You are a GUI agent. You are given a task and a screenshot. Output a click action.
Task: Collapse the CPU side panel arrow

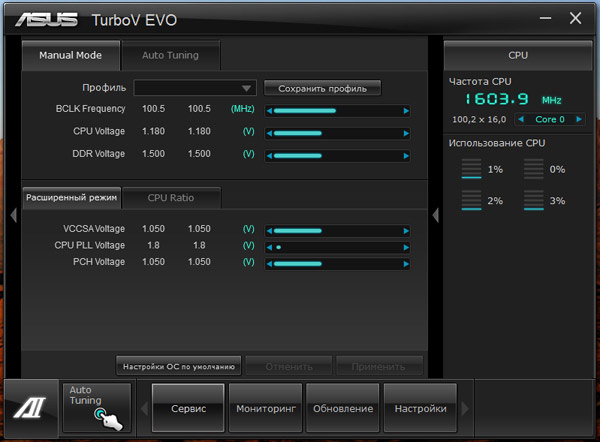[435, 215]
